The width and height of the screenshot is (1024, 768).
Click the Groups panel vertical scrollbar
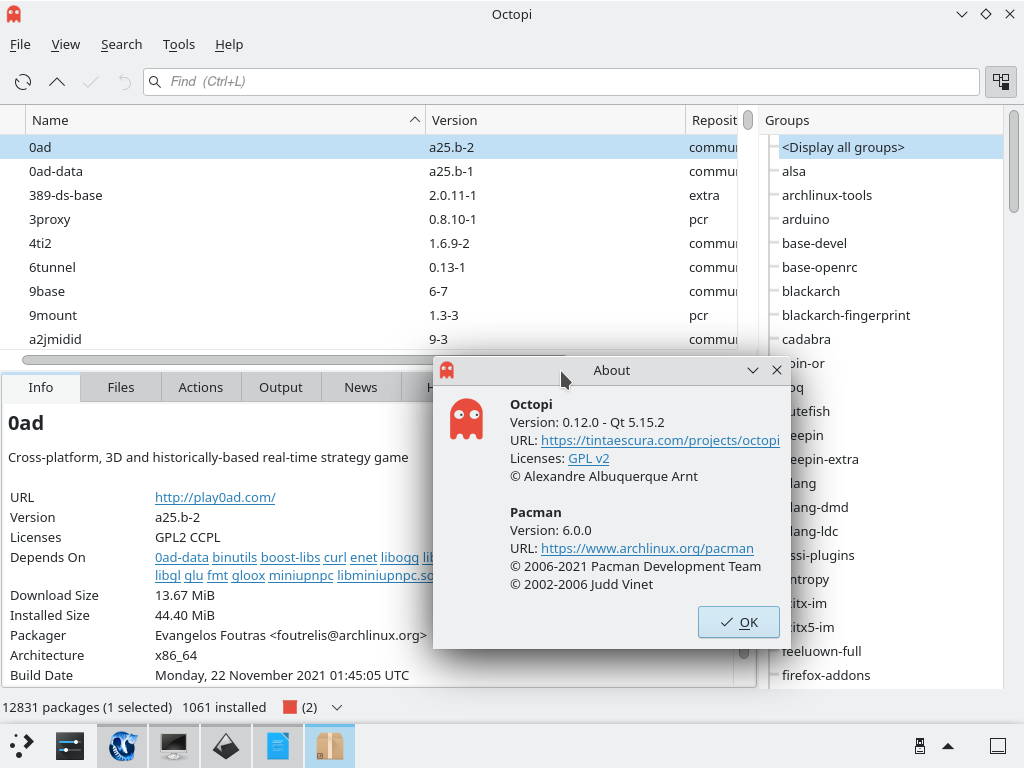[x=1014, y=161]
